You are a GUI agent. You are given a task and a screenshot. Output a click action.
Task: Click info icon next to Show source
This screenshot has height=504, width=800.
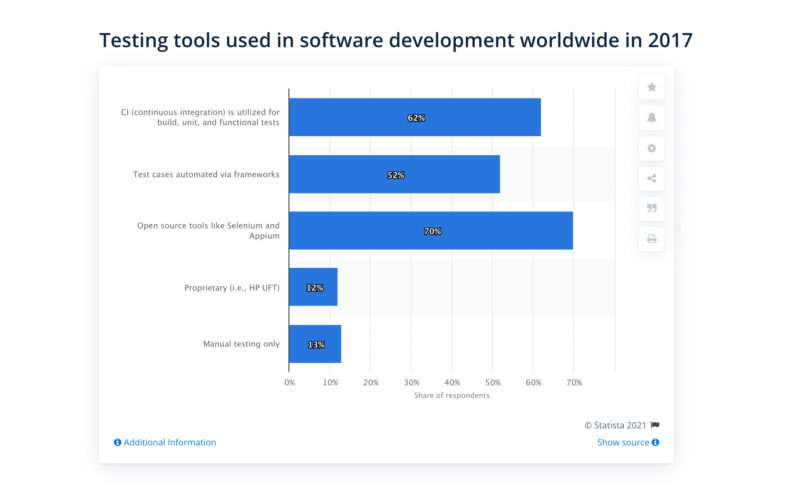point(655,442)
